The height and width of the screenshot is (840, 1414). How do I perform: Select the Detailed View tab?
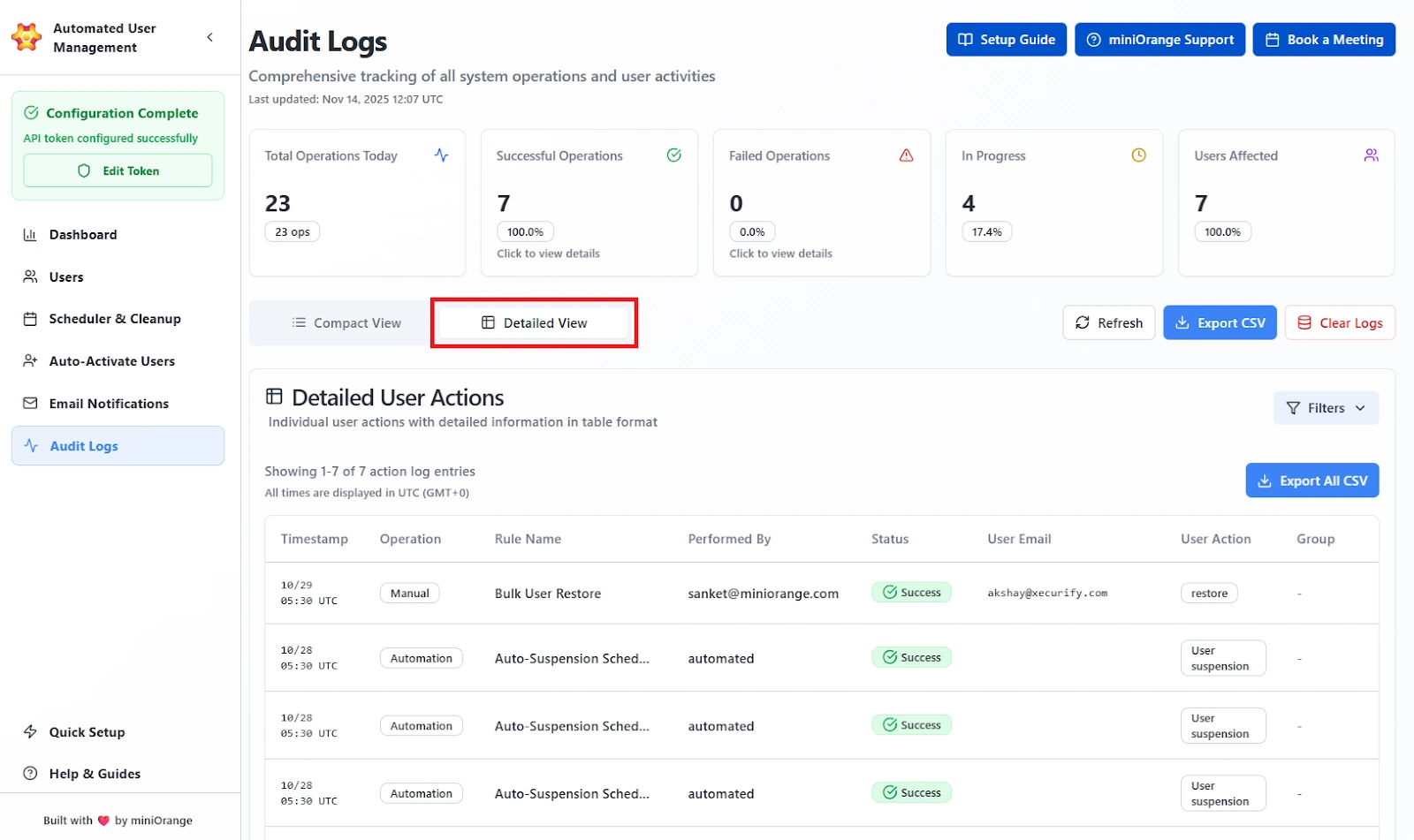click(x=534, y=322)
